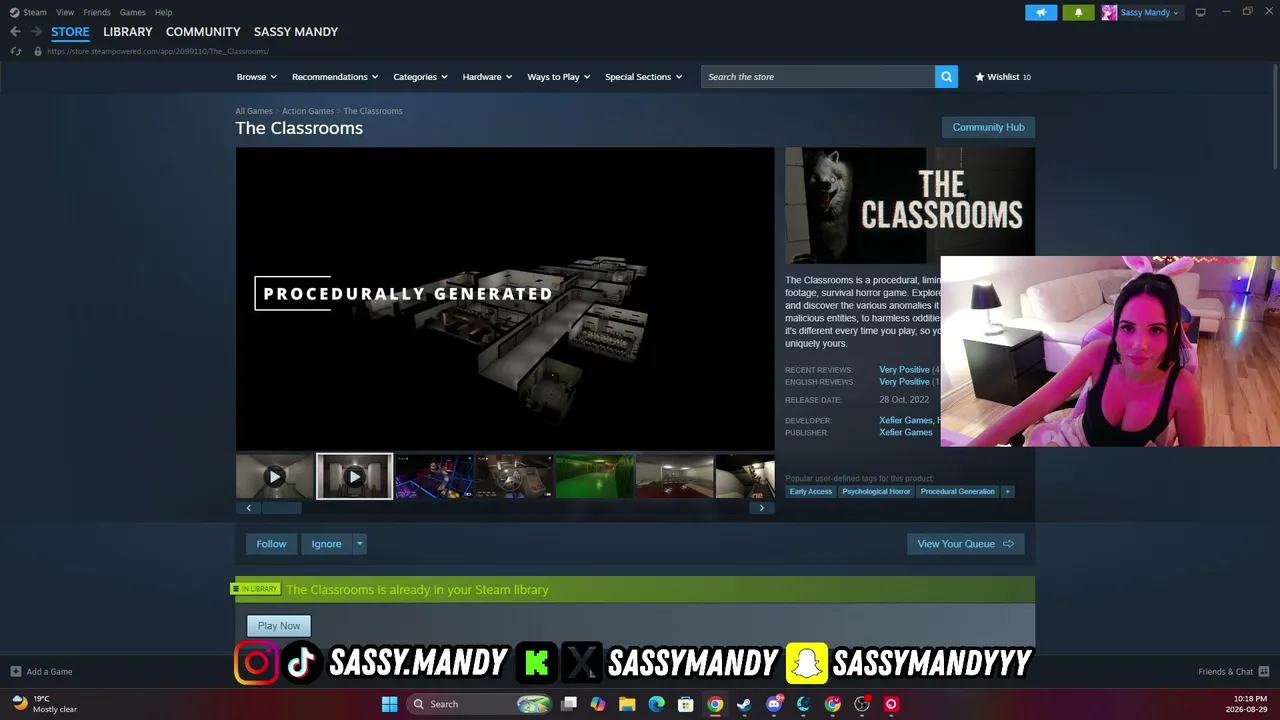The image size is (1280, 720).
Task: Follow The Classrooms
Action: click(271, 544)
